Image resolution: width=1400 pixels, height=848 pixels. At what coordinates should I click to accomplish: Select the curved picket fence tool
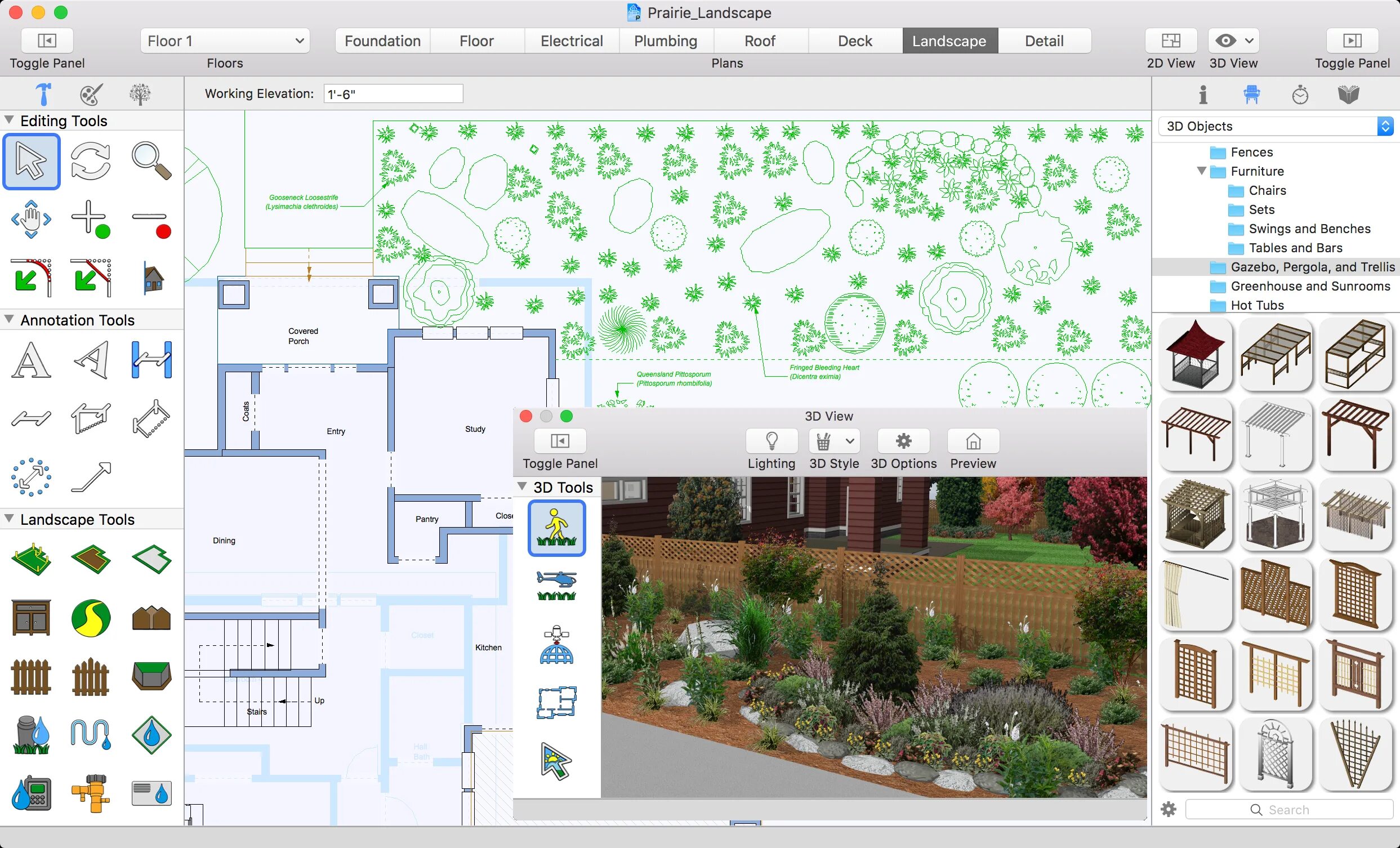pos(91,677)
